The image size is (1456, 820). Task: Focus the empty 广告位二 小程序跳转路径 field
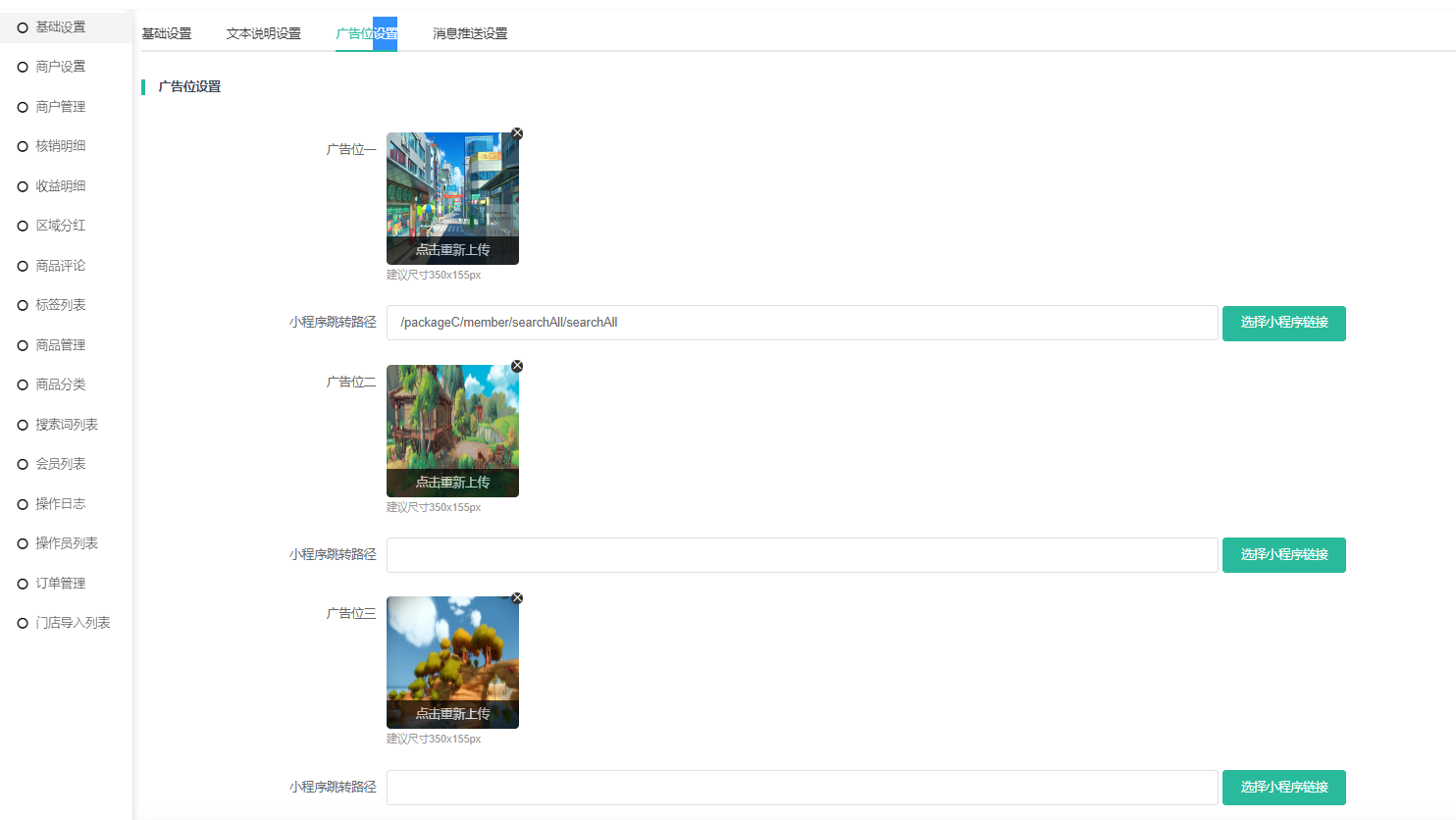(803, 555)
